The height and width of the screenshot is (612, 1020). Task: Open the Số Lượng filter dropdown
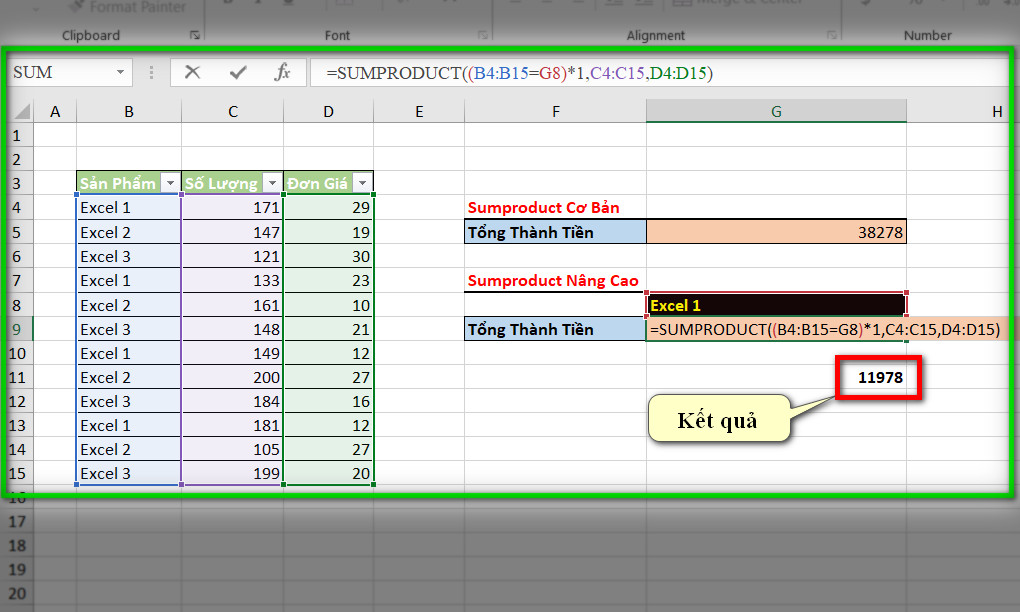273,183
